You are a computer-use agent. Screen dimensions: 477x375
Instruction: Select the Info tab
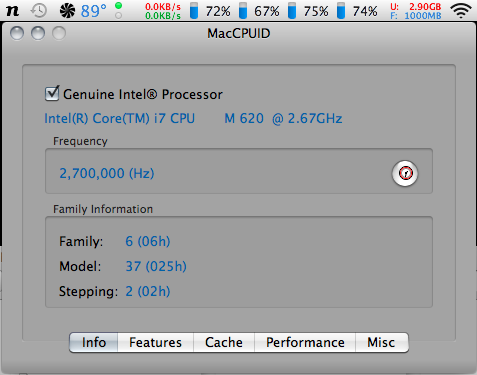tap(94, 342)
